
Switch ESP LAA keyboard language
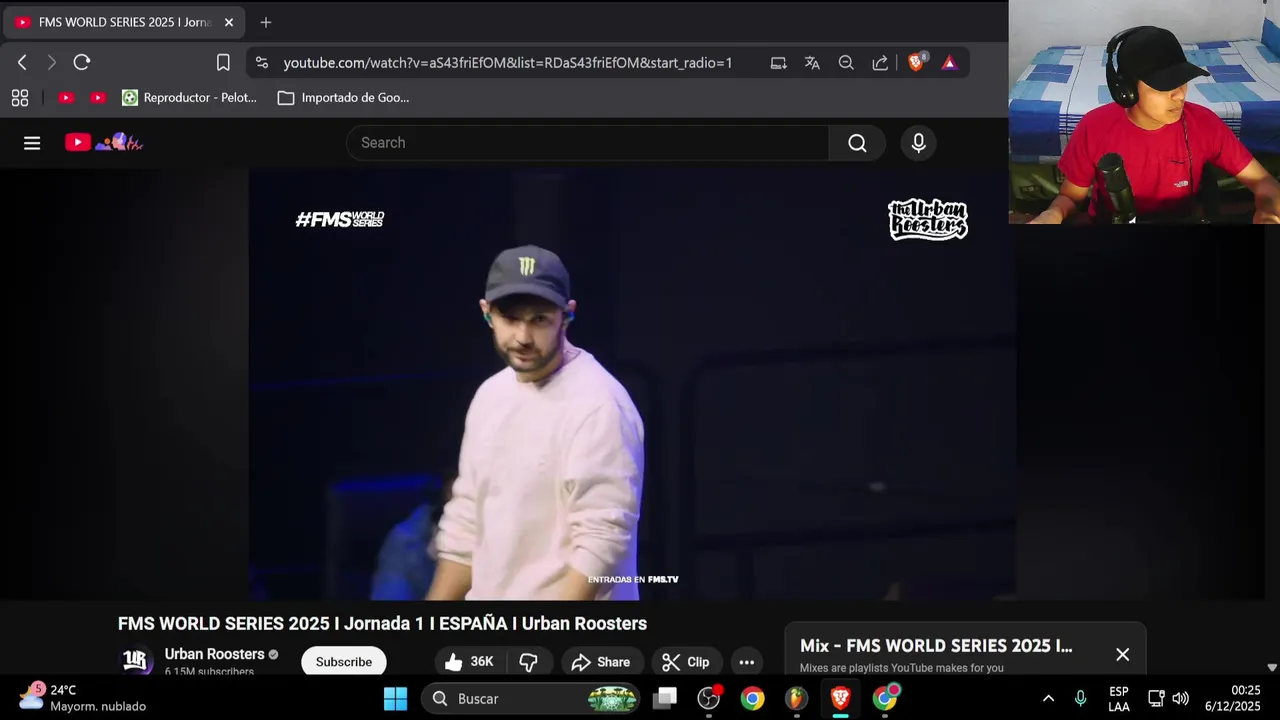click(1119, 698)
